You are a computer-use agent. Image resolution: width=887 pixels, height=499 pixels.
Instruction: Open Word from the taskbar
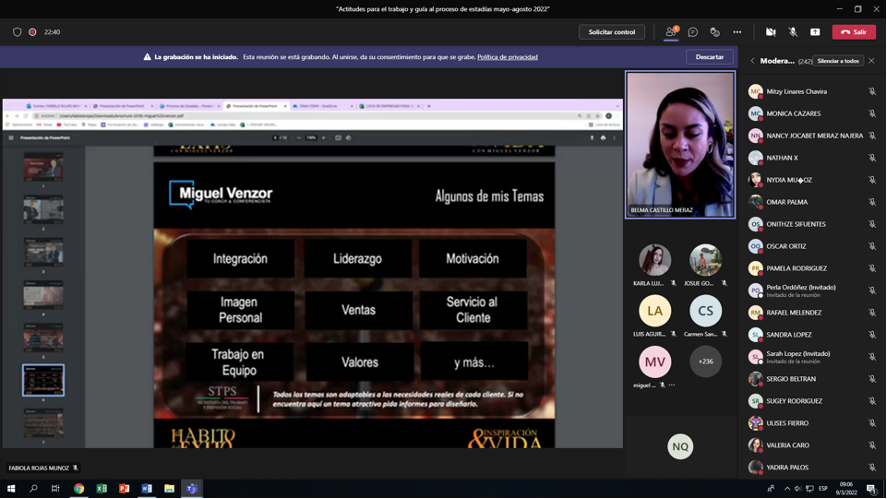pyautogui.click(x=147, y=489)
